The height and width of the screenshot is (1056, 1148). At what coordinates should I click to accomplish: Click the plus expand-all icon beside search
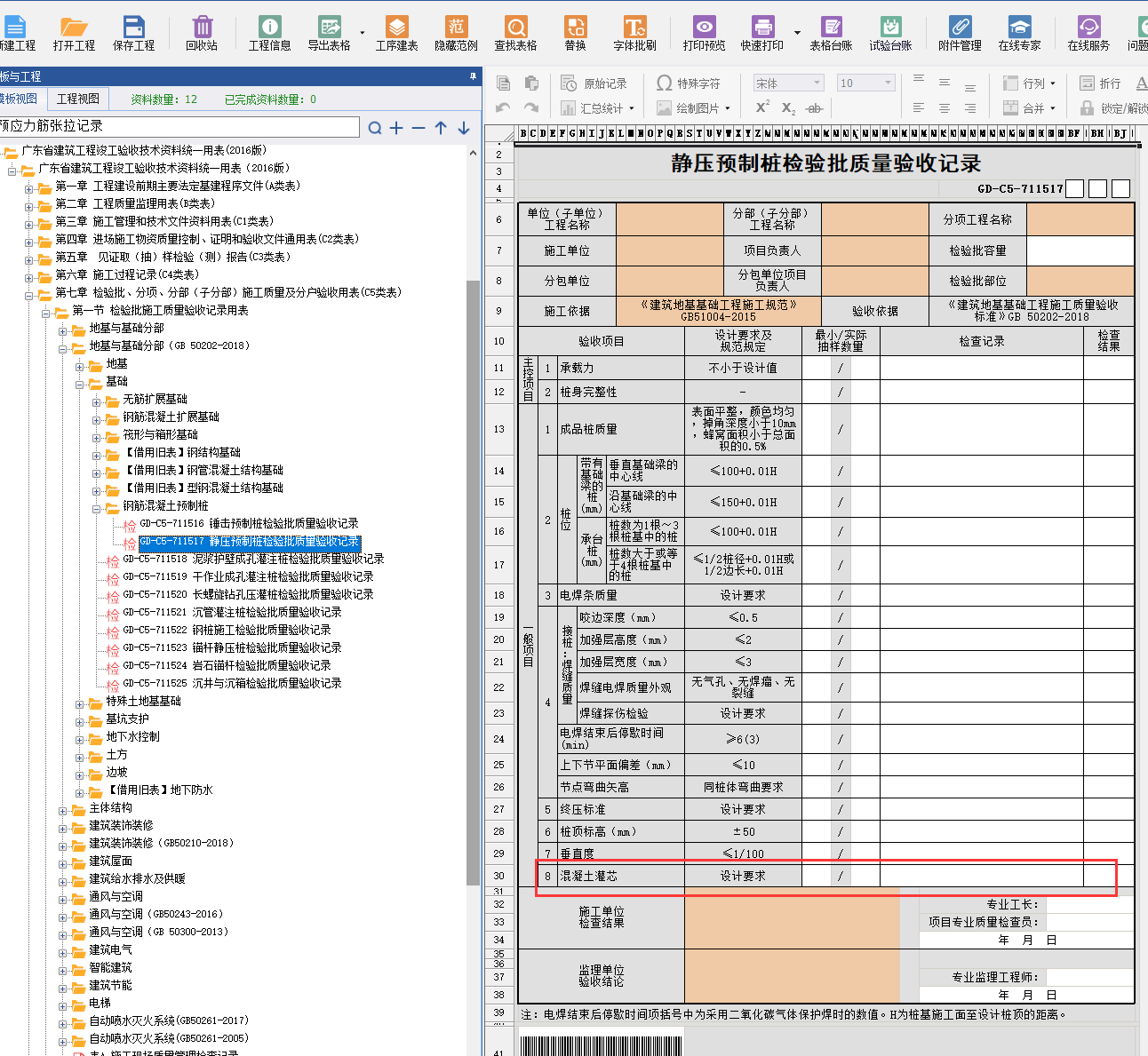coord(396,128)
